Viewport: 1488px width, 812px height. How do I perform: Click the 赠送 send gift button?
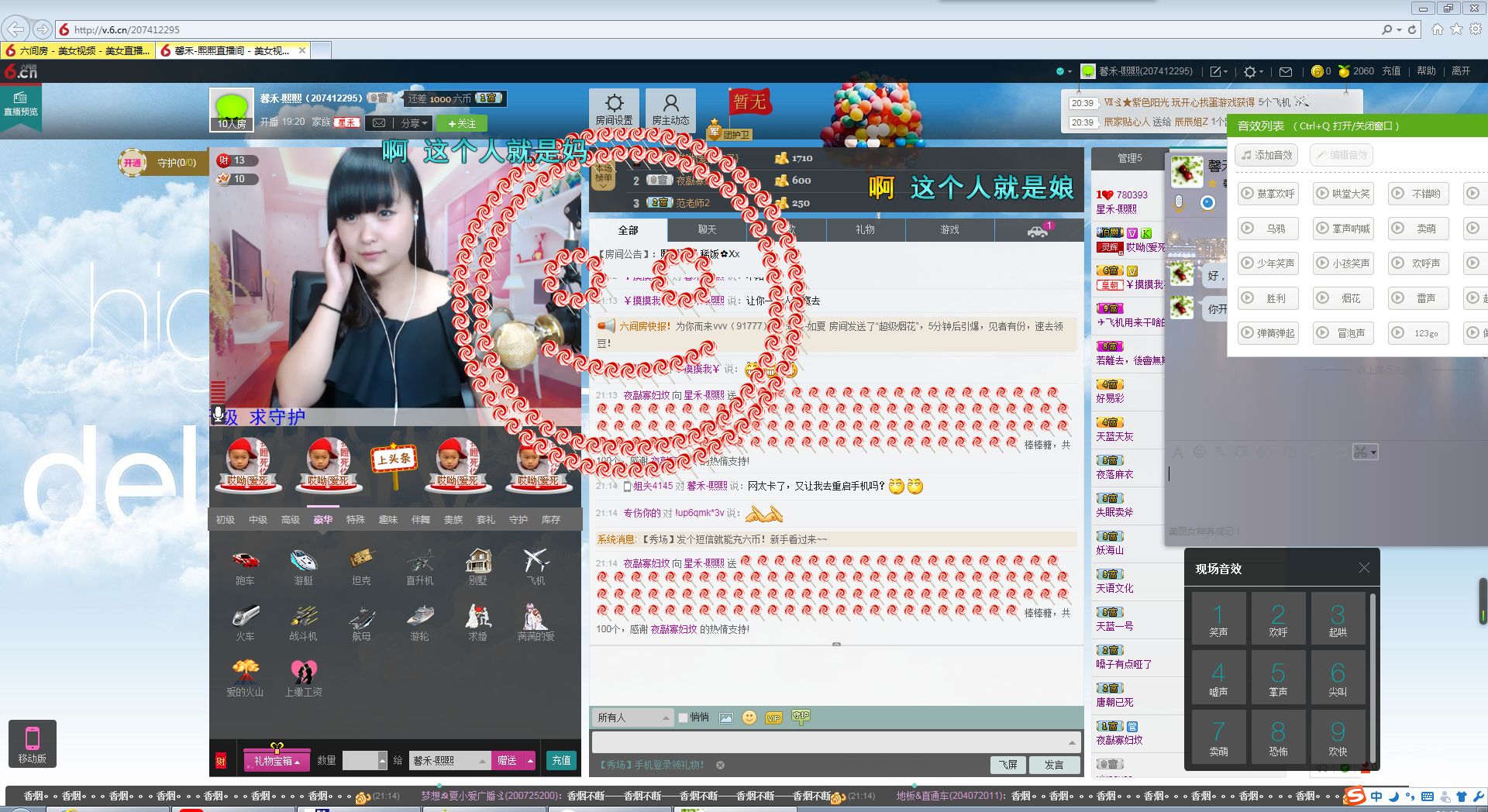click(507, 761)
